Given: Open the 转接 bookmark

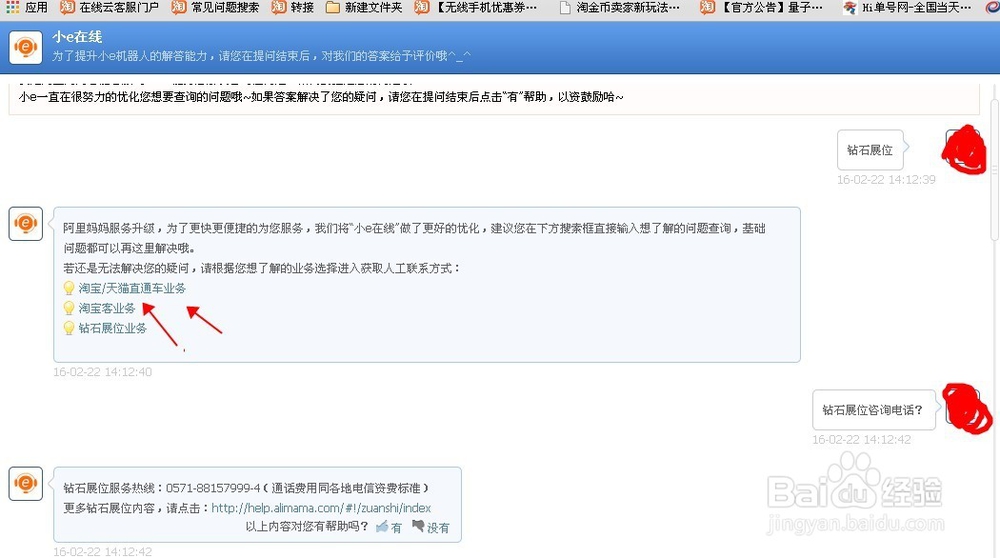Looking at the screenshot, I should pyautogui.click(x=293, y=8).
